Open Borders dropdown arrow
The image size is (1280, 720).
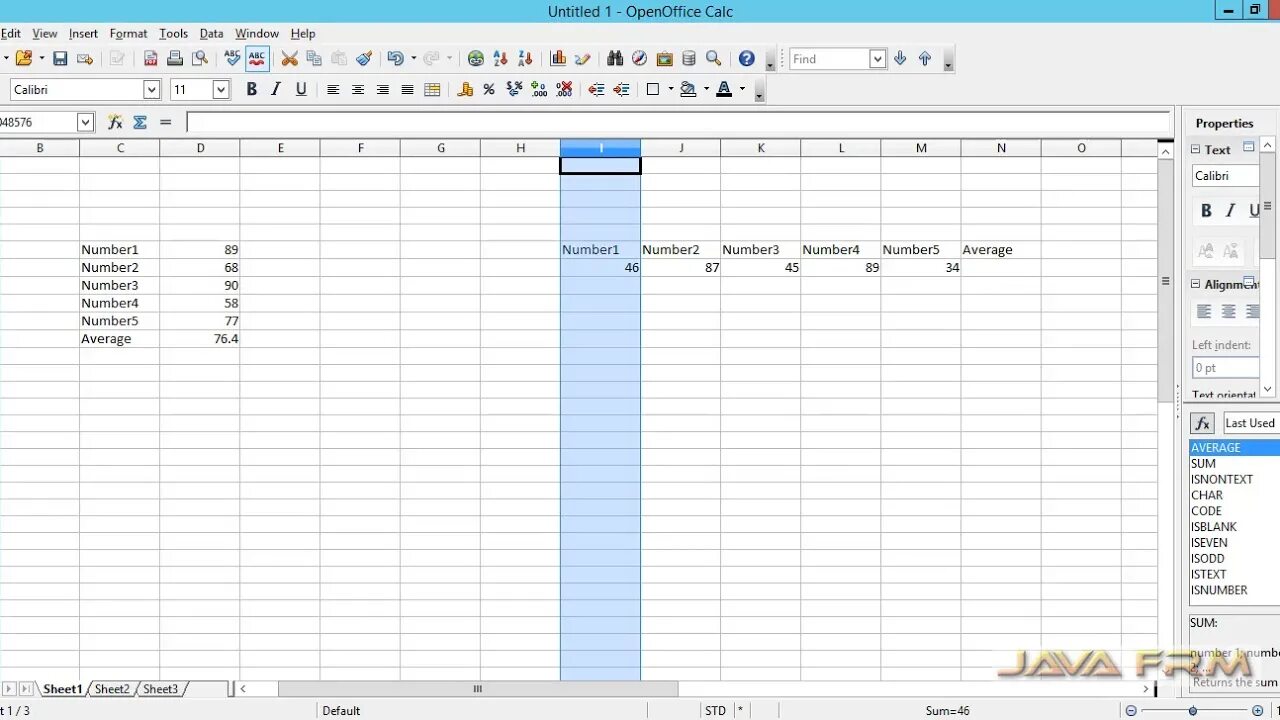671,90
